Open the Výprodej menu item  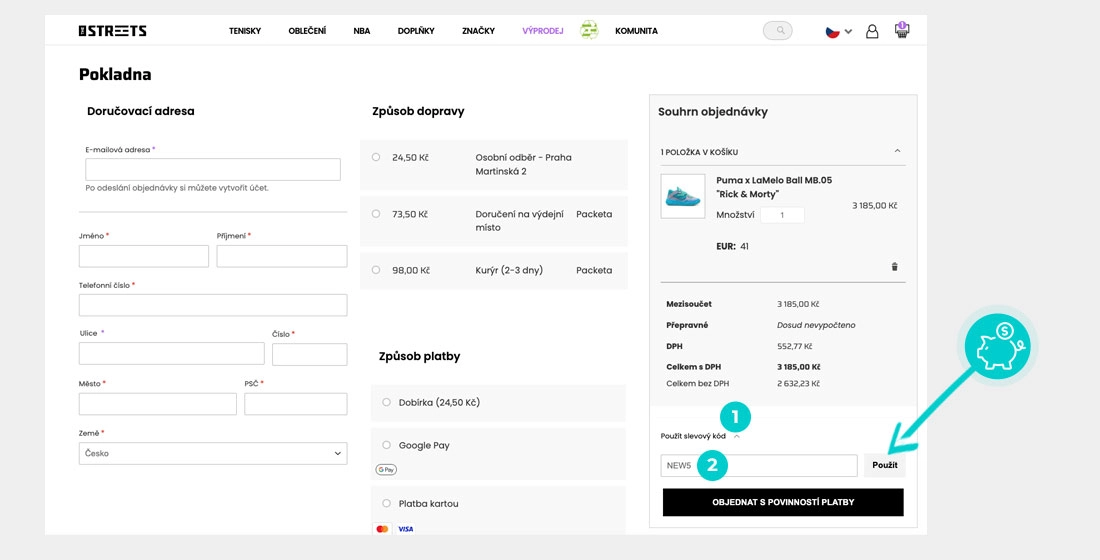pyautogui.click(x=542, y=31)
